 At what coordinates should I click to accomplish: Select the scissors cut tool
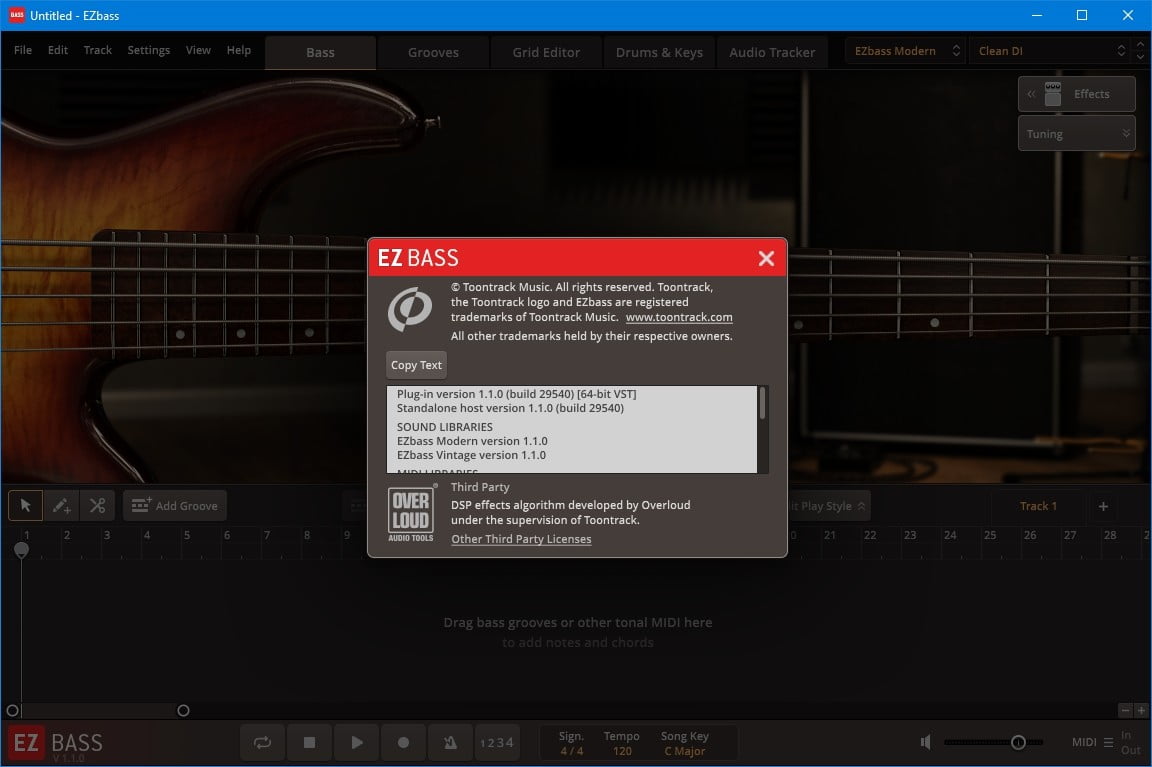click(97, 506)
